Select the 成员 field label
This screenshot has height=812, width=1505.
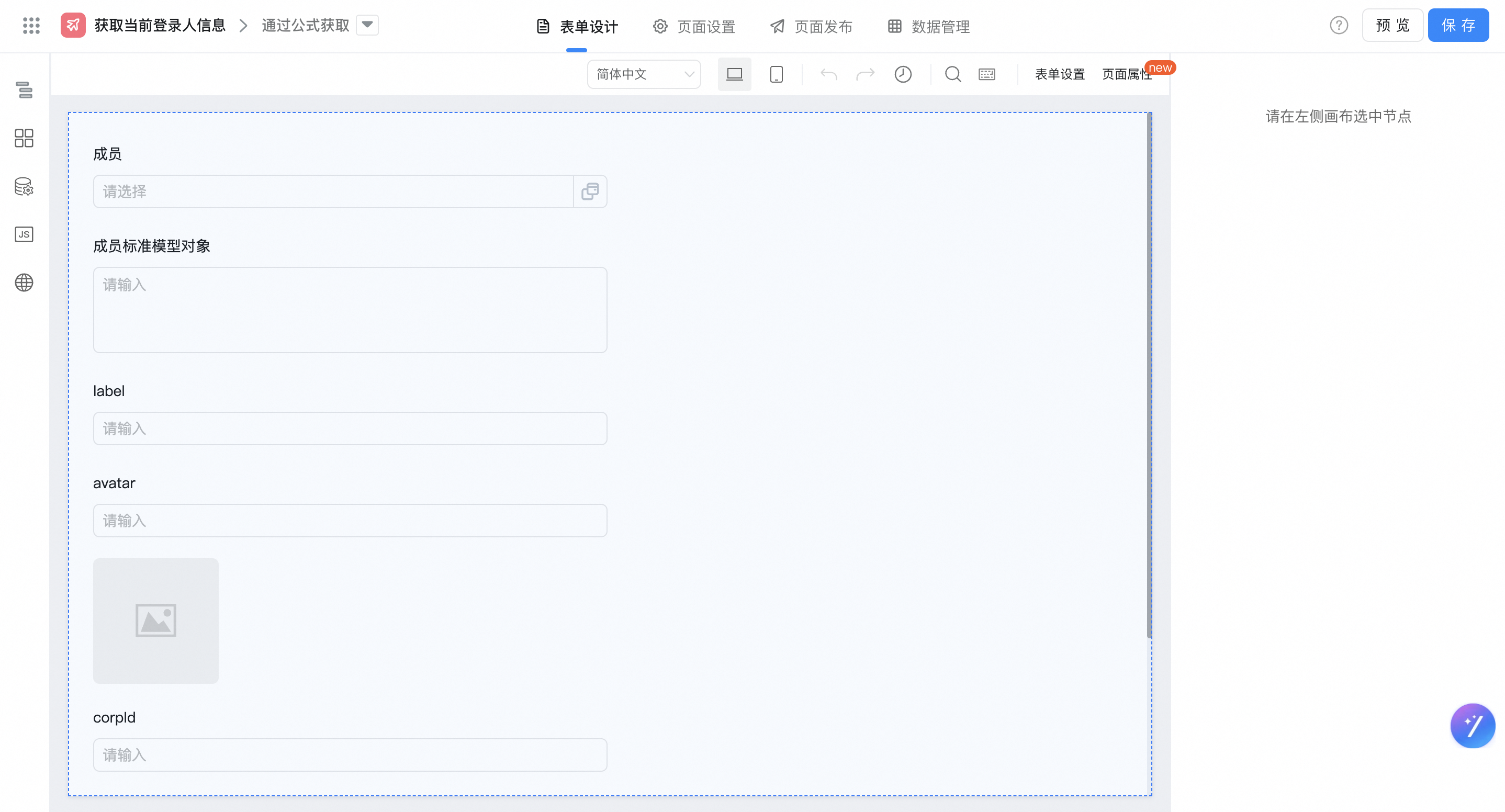[x=107, y=154]
